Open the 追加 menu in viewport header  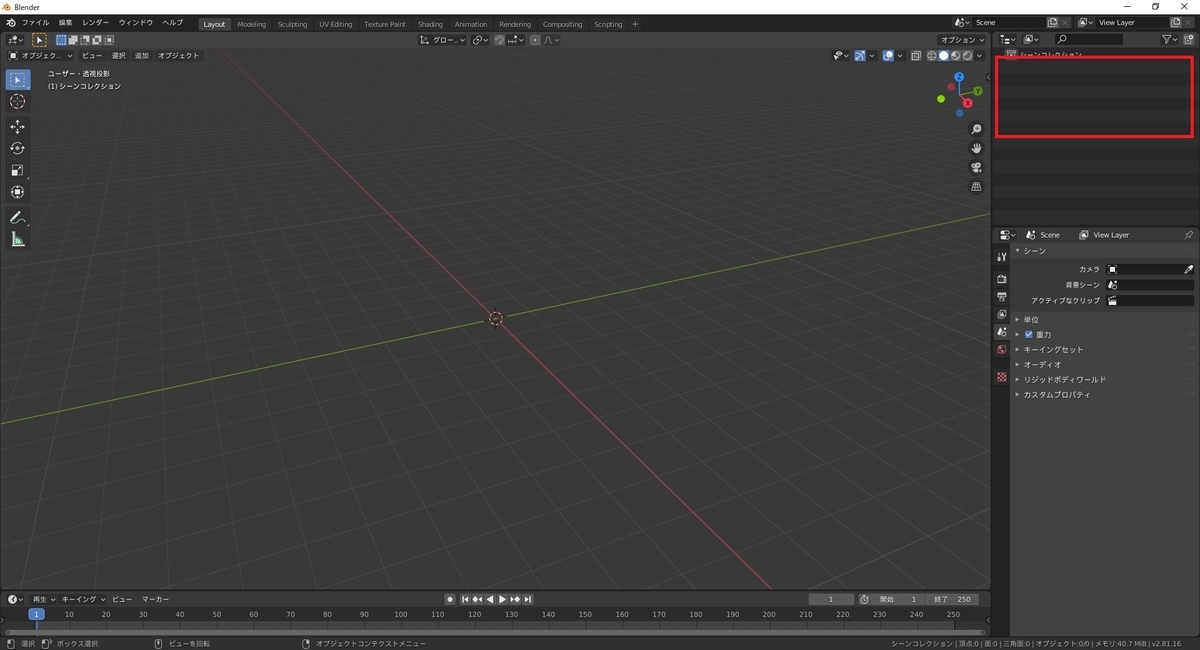click(x=141, y=56)
